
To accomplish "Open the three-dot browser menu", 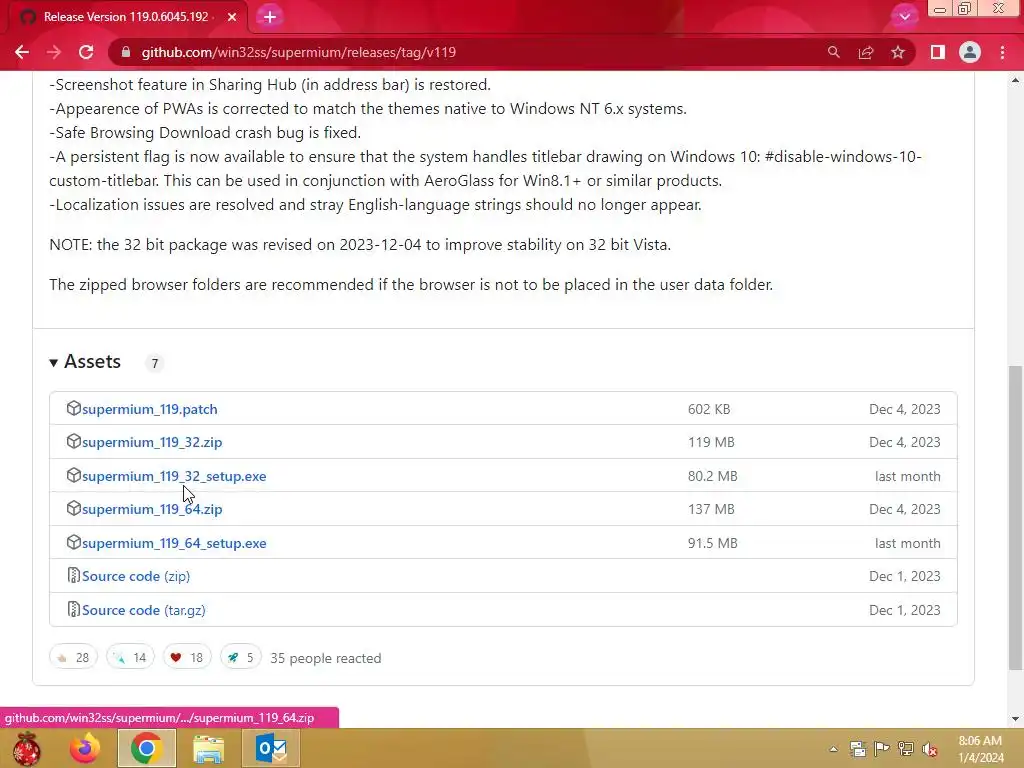I will click(1002, 52).
